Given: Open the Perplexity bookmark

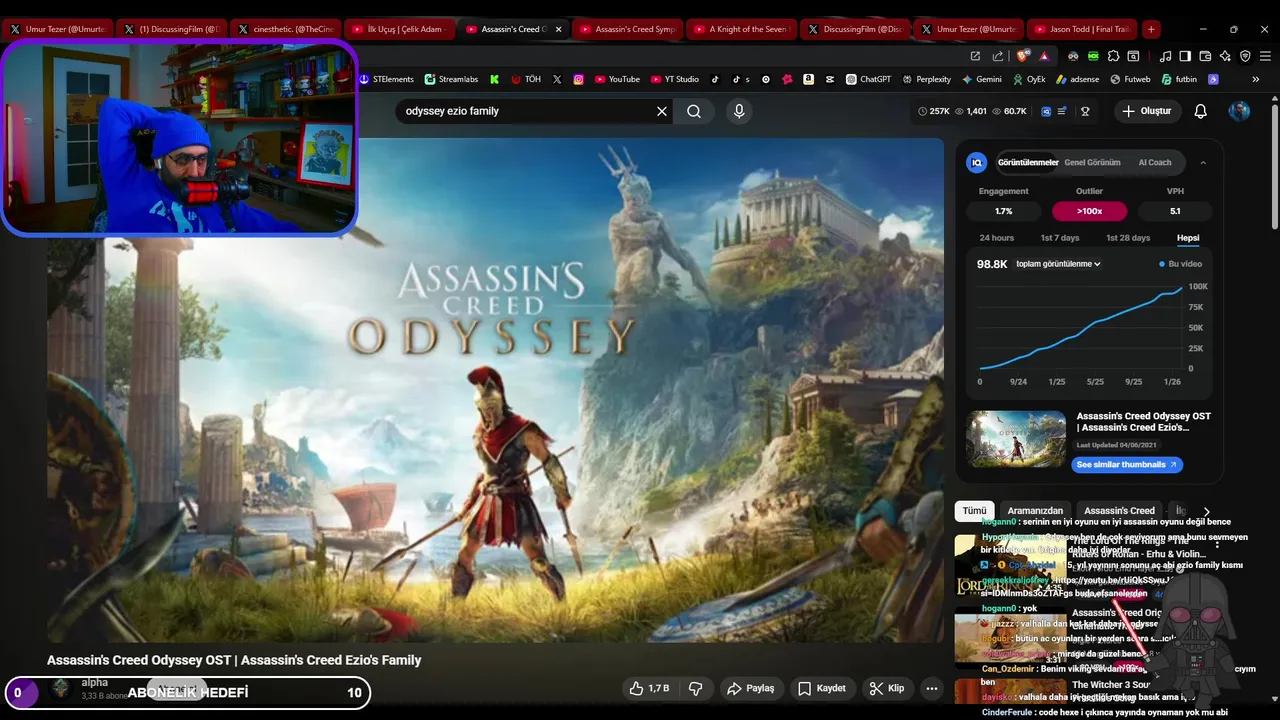Looking at the screenshot, I should 926,79.
